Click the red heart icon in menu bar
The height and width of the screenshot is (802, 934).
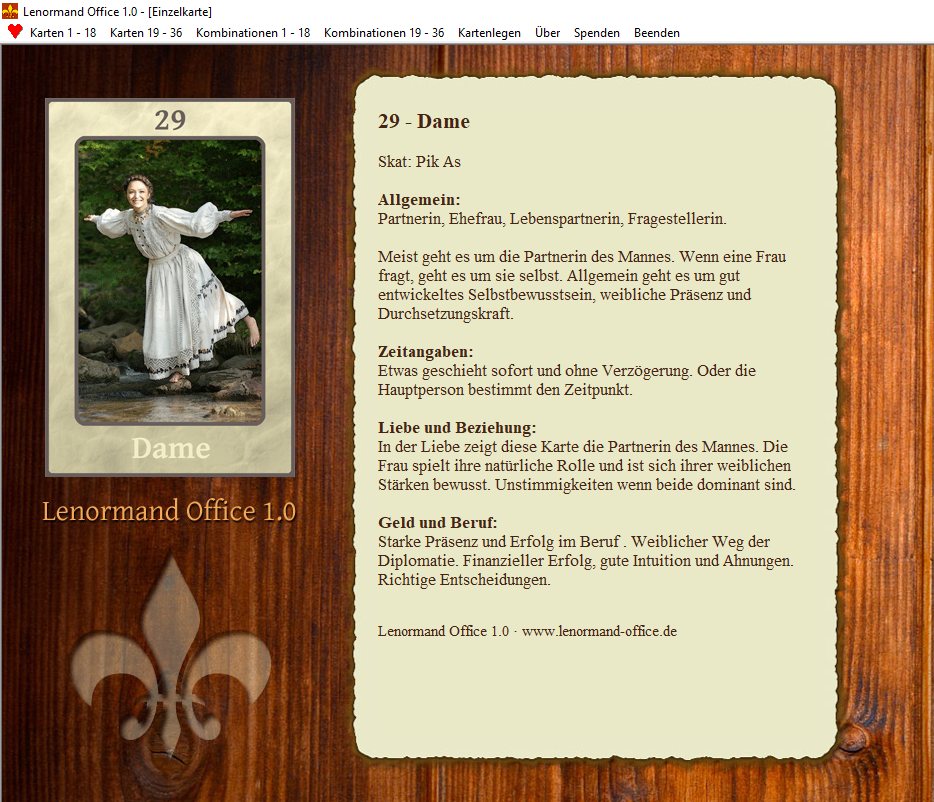pos(15,32)
